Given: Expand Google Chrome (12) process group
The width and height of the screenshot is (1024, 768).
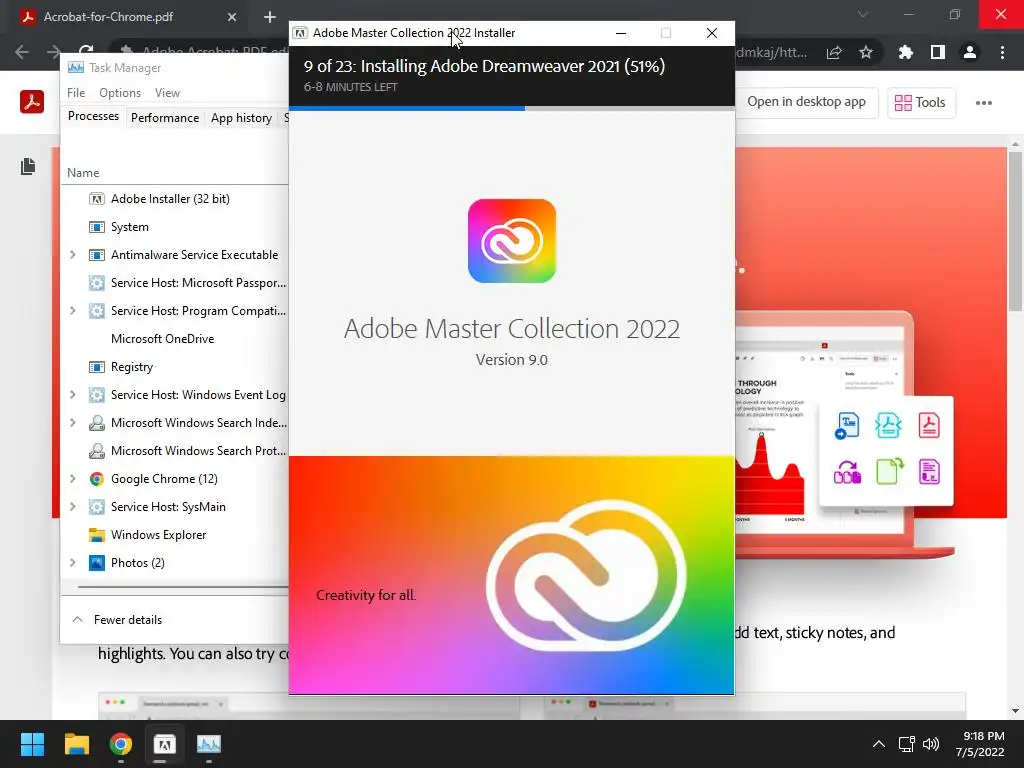Looking at the screenshot, I should point(72,479).
